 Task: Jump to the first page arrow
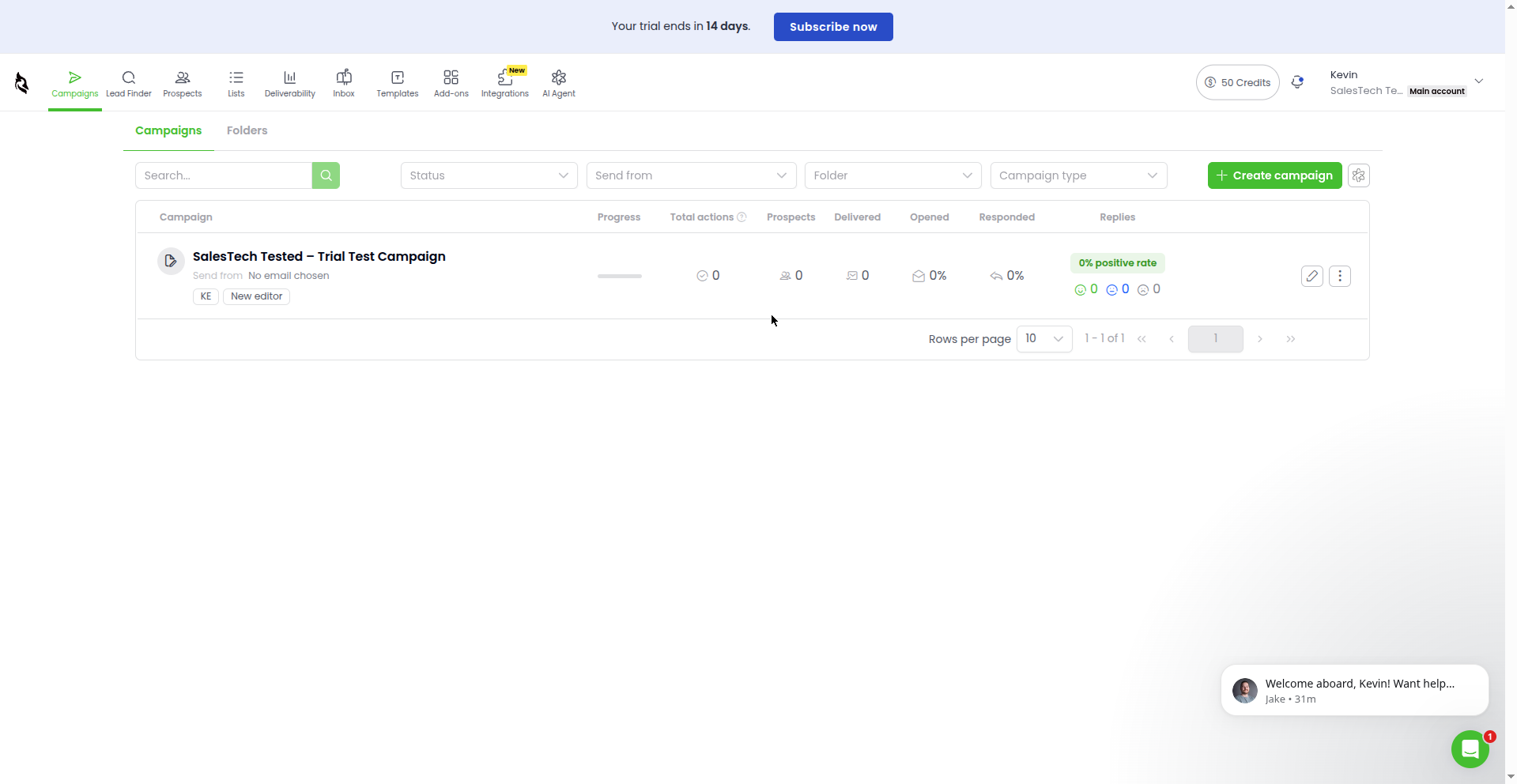click(x=1142, y=339)
